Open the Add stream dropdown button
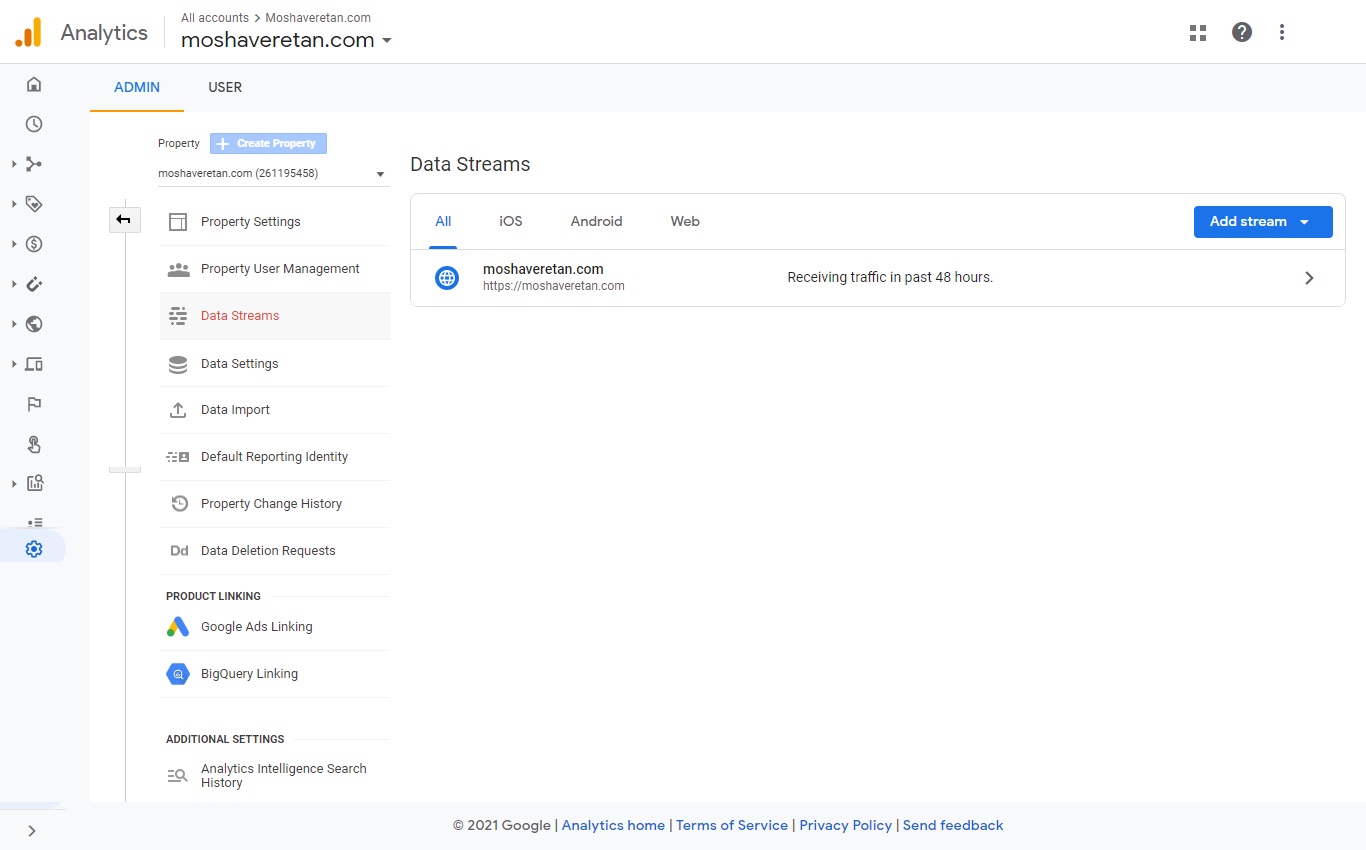 pos(1263,222)
